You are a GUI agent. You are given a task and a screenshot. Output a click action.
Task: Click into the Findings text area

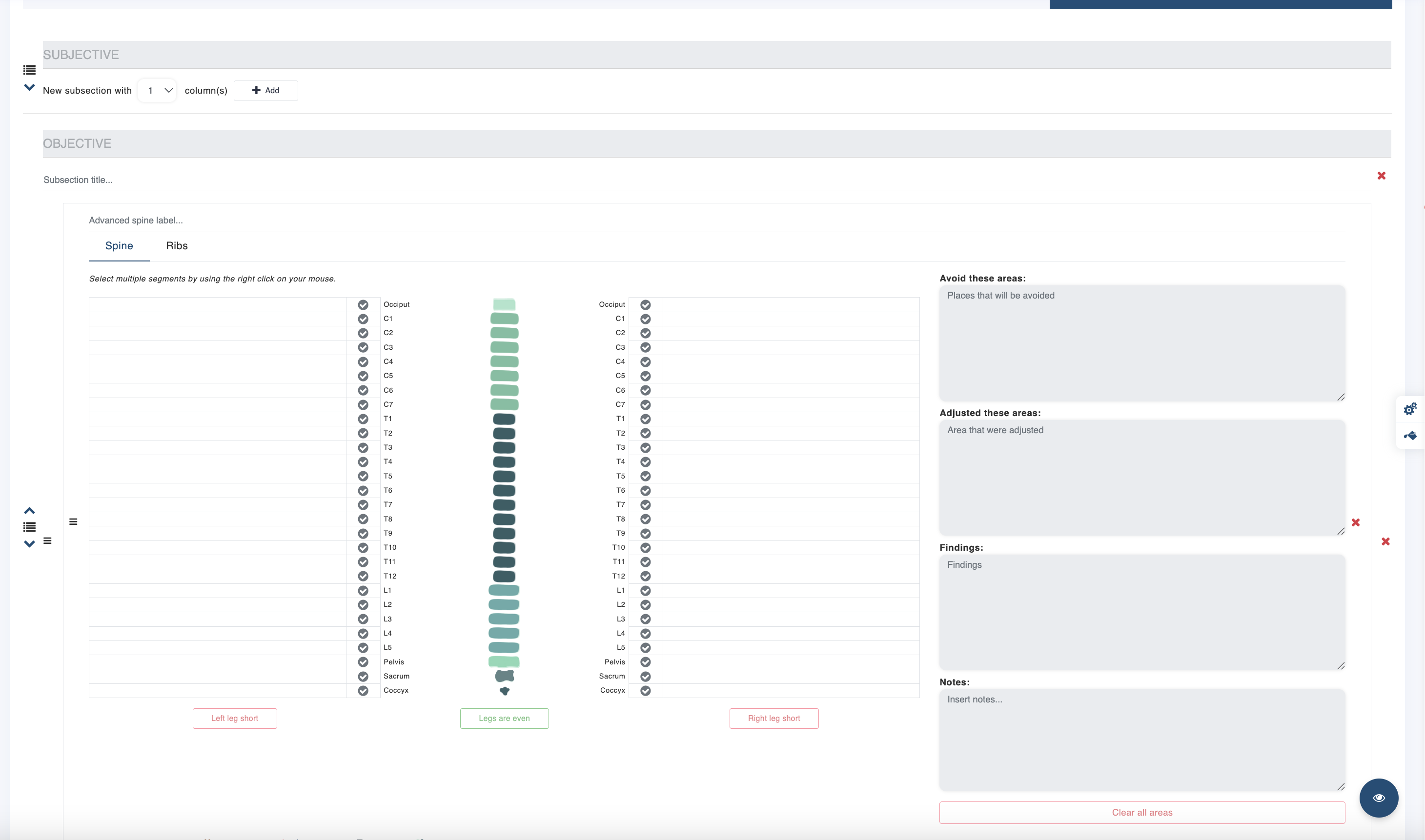click(x=1141, y=611)
